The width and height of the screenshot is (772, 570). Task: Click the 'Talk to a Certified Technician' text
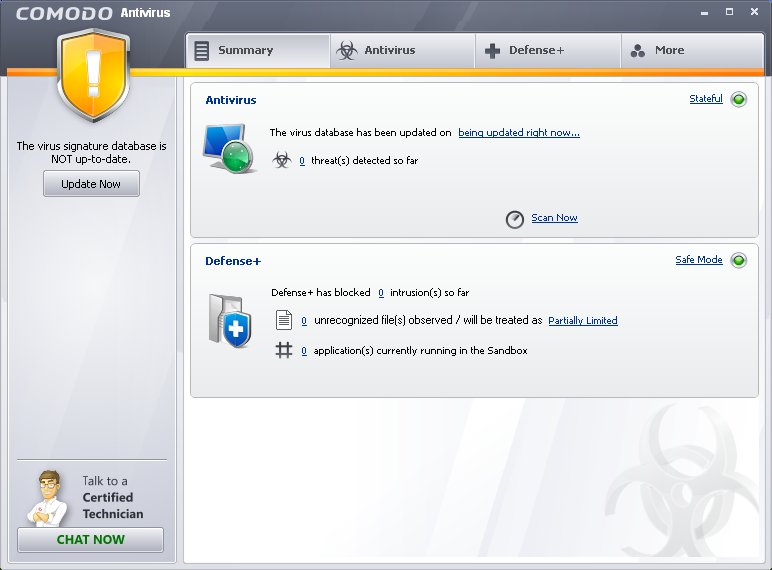[x=113, y=497]
